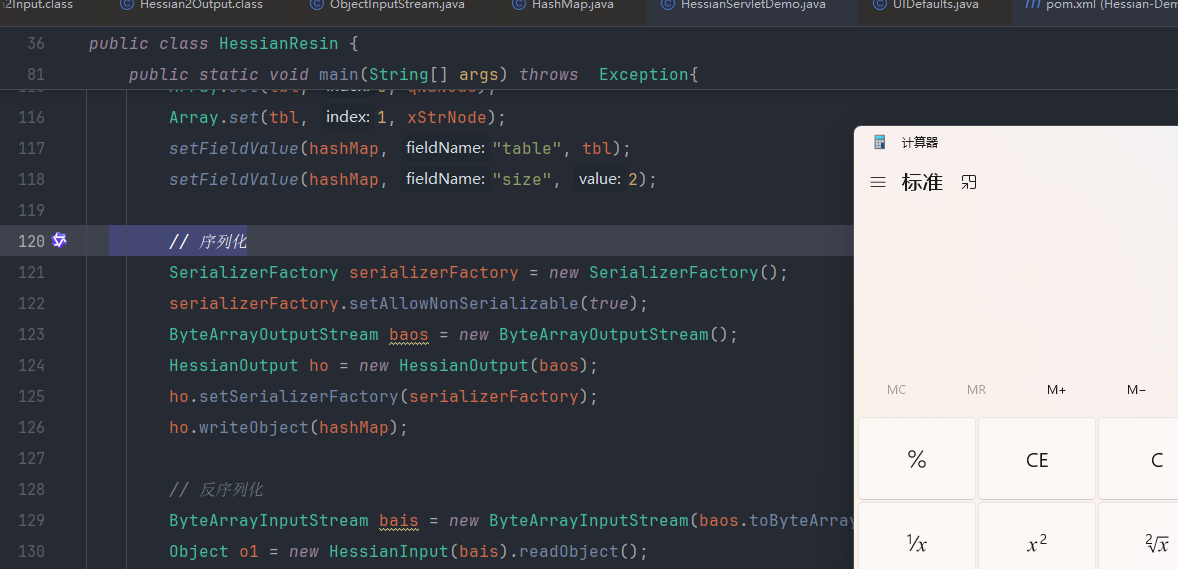
Task: Click xStrNode argument on line 116
Action: coord(447,117)
